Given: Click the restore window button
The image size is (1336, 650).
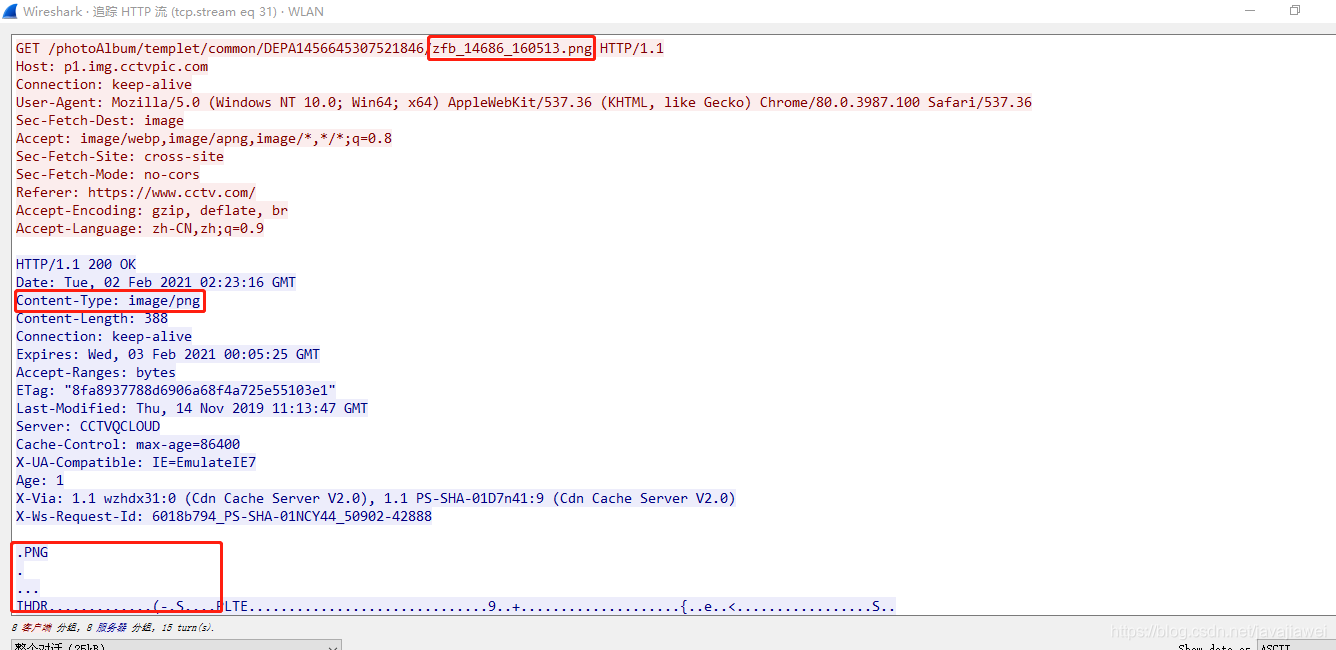Looking at the screenshot, I should pyautogui.click(x=1295, y=11).
